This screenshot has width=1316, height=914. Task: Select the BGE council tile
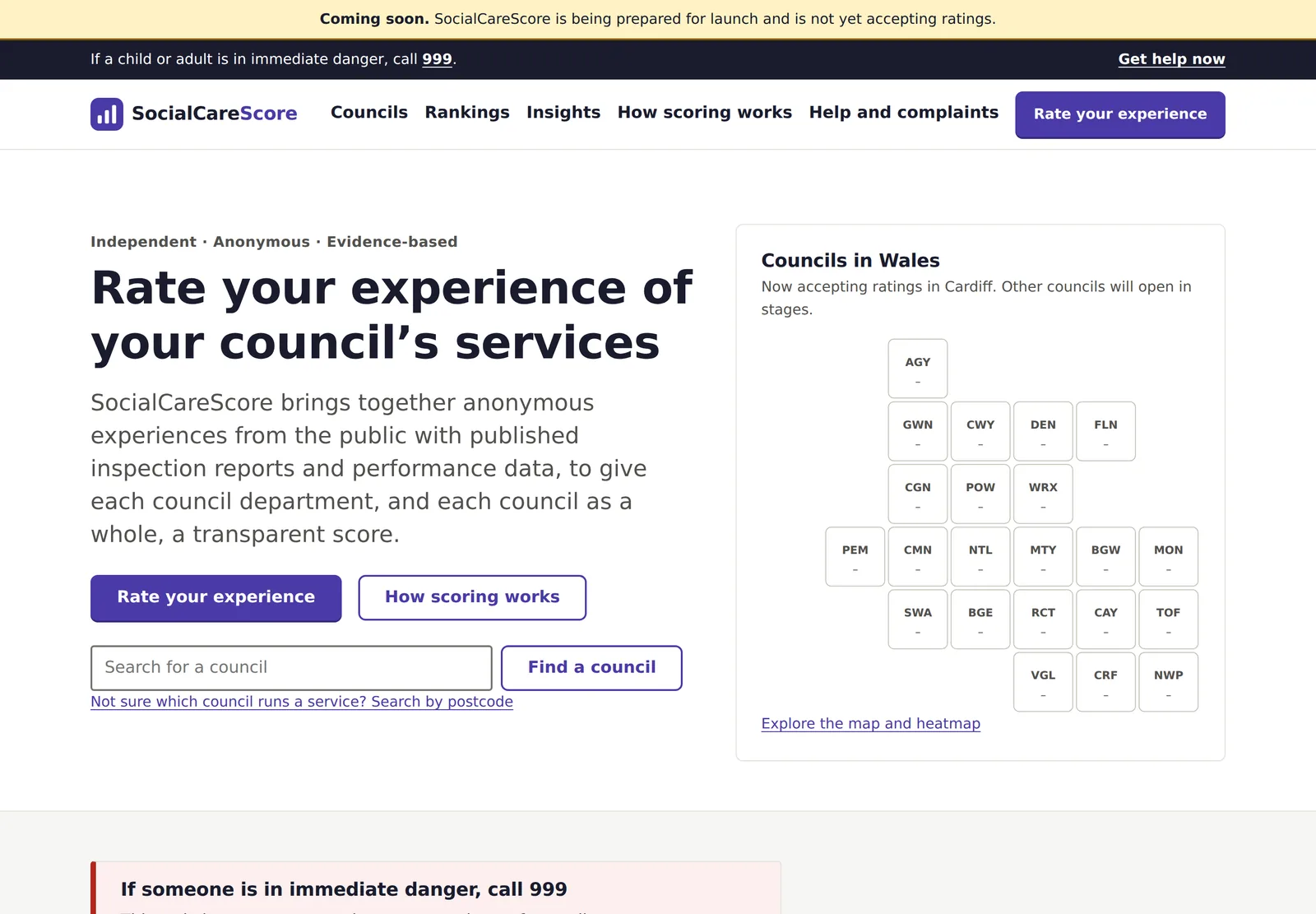980,619
